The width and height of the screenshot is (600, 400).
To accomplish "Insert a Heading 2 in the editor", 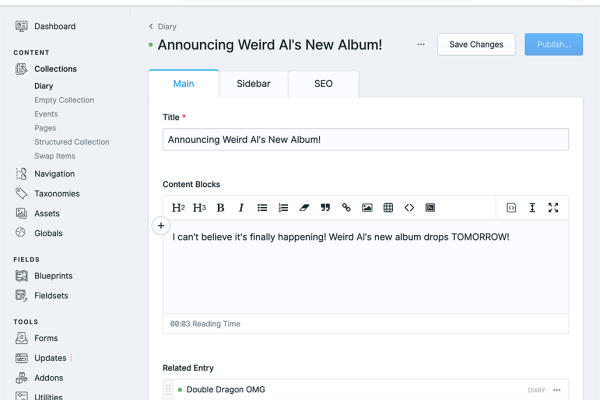I will [178, 208].
